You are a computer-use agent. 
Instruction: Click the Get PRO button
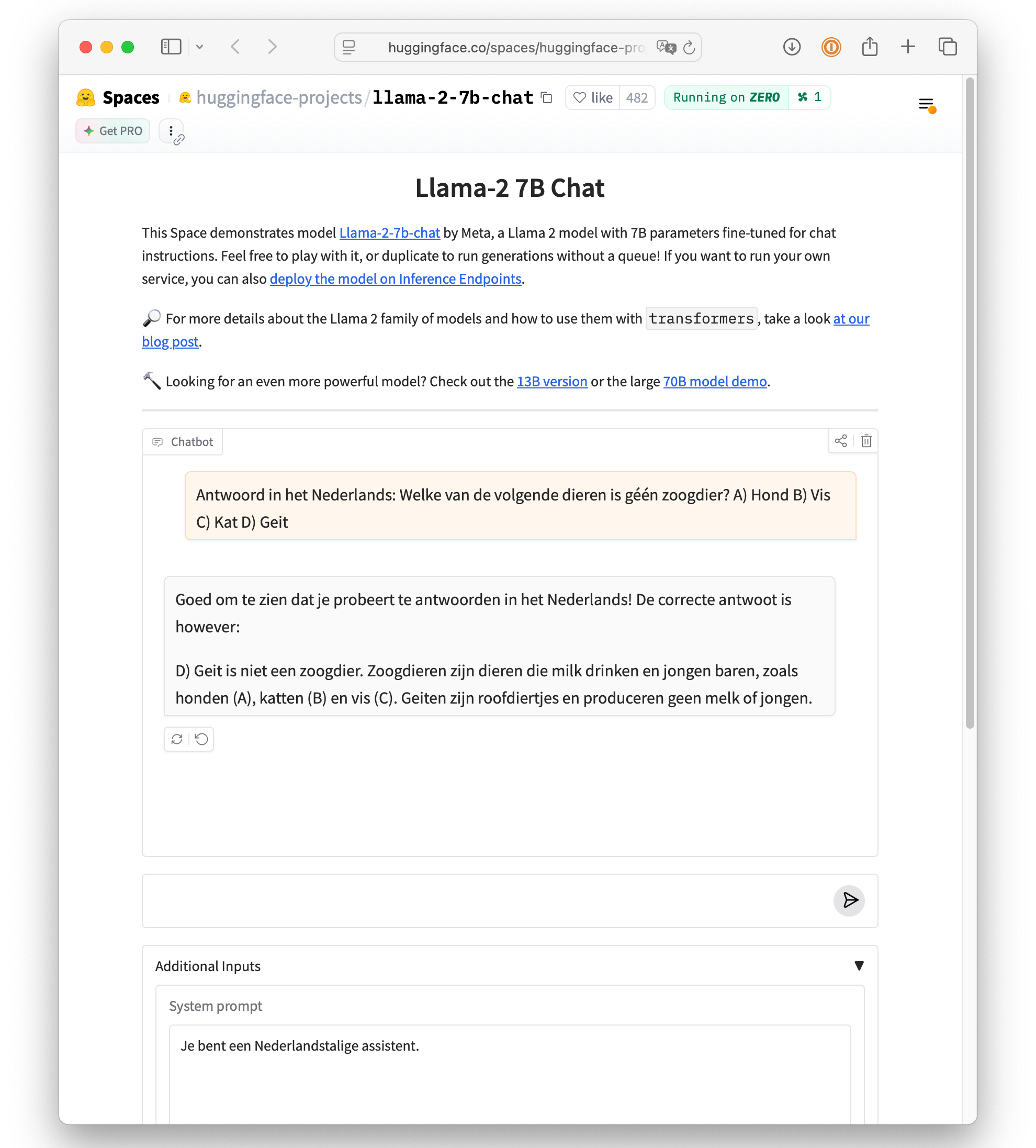pos(112,131)
